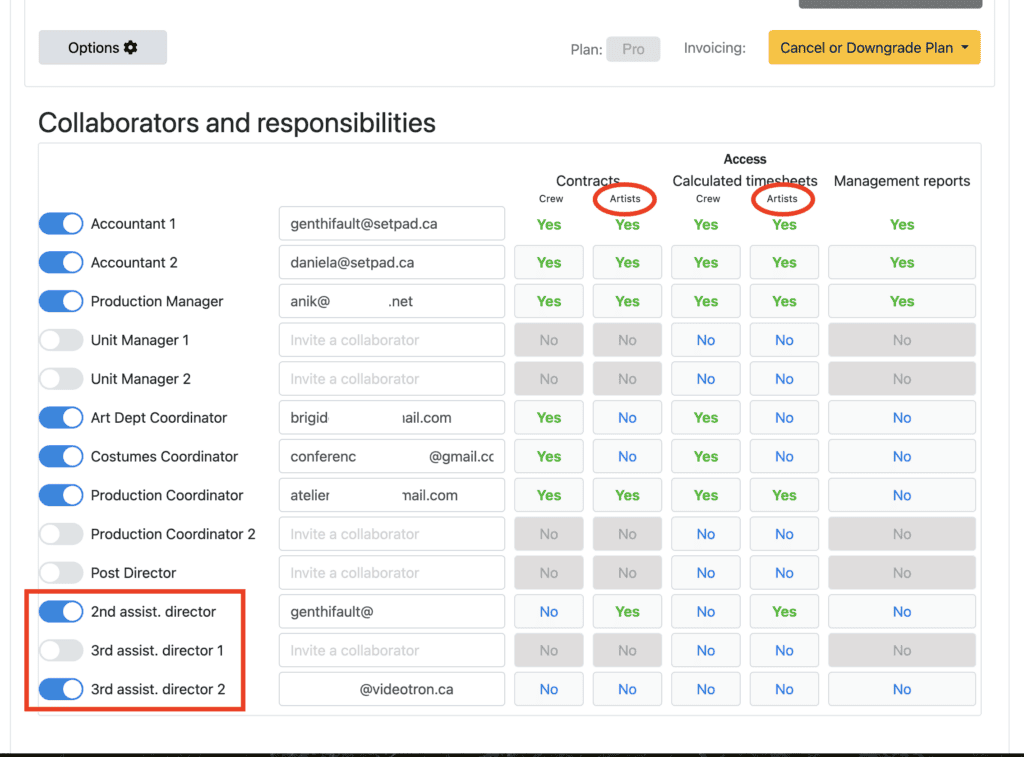Click Accountant 2 Contracts Crew Yes button
The image size is (1024, 757).
[549, 263]
